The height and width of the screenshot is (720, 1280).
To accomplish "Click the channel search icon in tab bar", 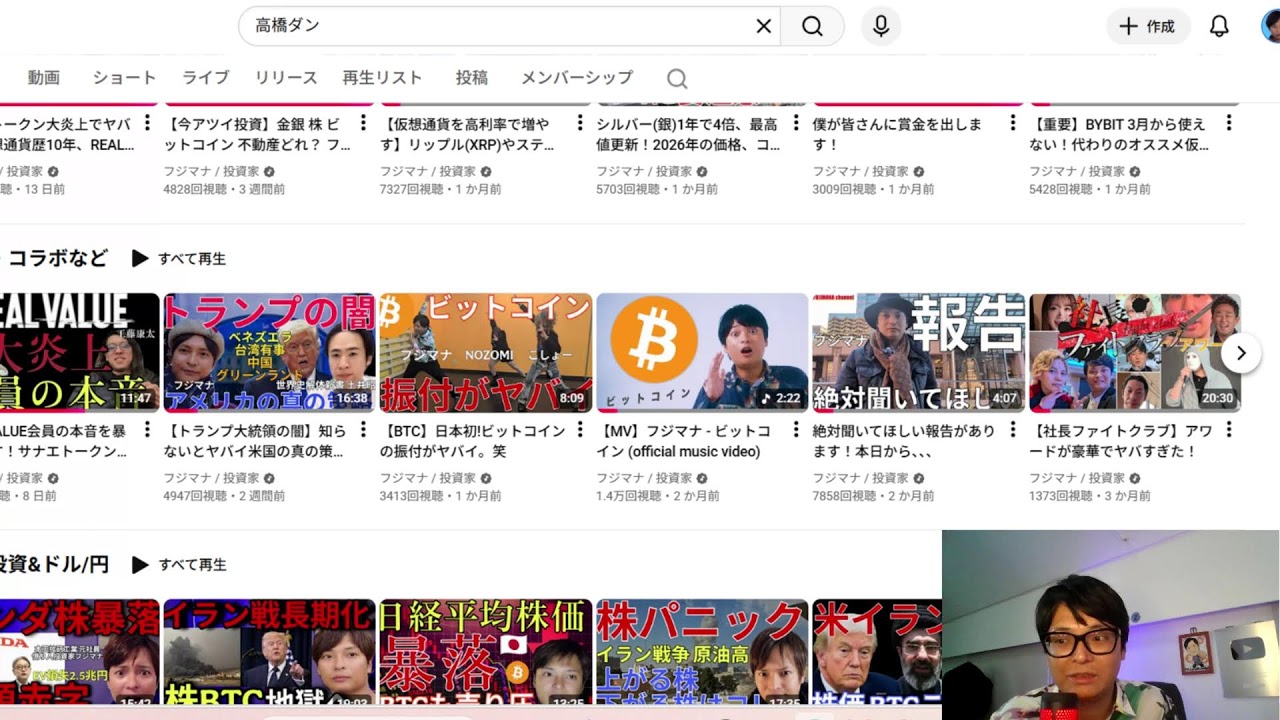I will pos(677,79).
